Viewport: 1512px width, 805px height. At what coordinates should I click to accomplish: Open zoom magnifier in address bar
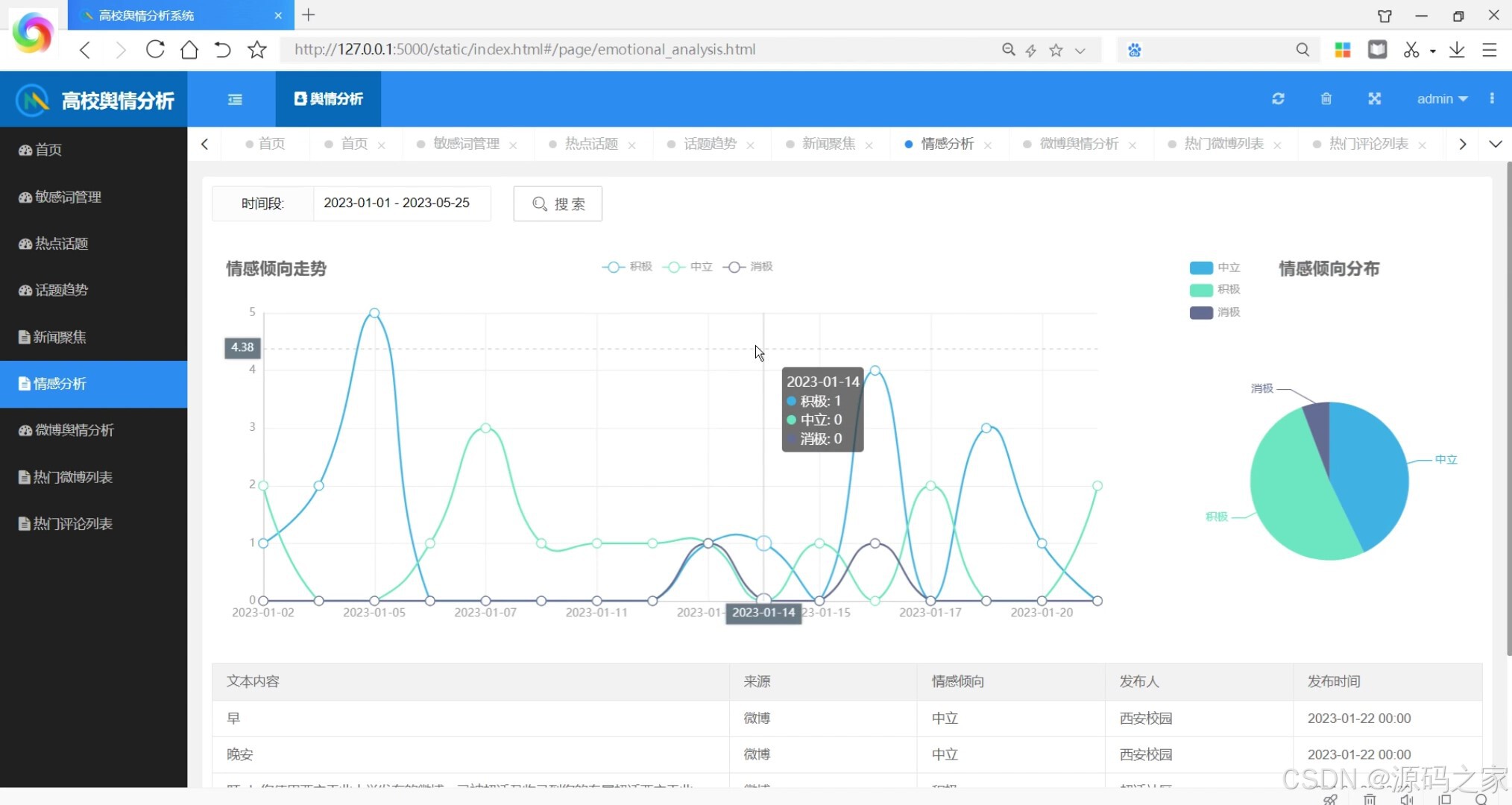click(1008, 50)
